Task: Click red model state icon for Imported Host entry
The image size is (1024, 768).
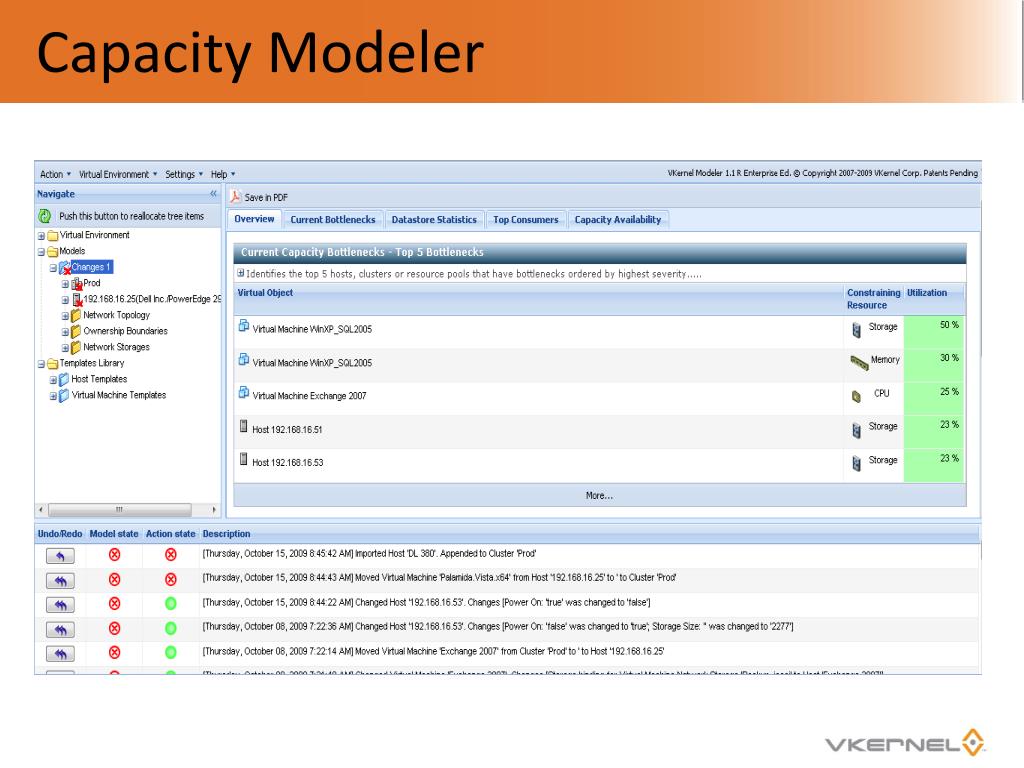Action: 114,554
